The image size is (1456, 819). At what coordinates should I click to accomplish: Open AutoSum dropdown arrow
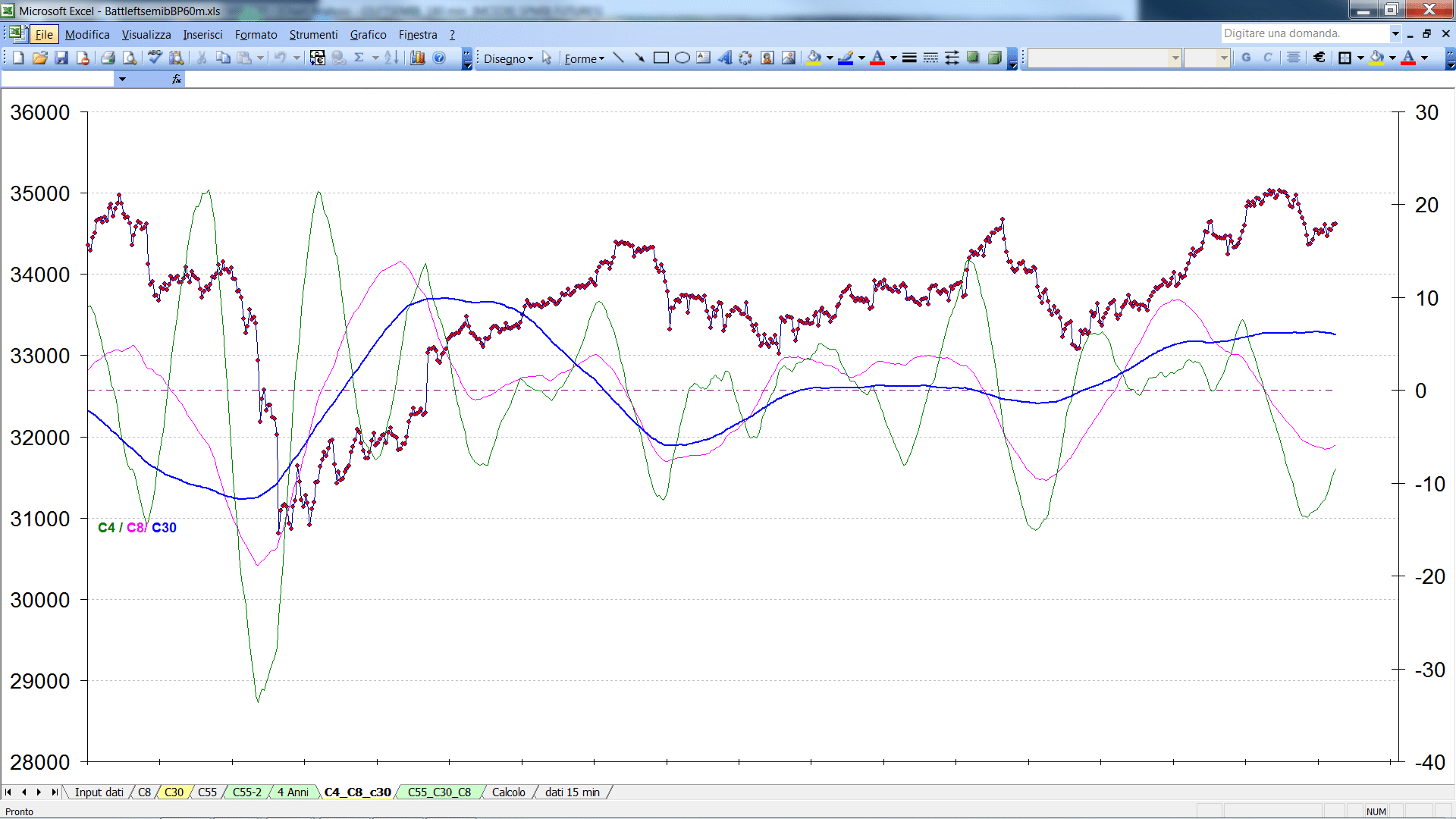tap(375, 58)
